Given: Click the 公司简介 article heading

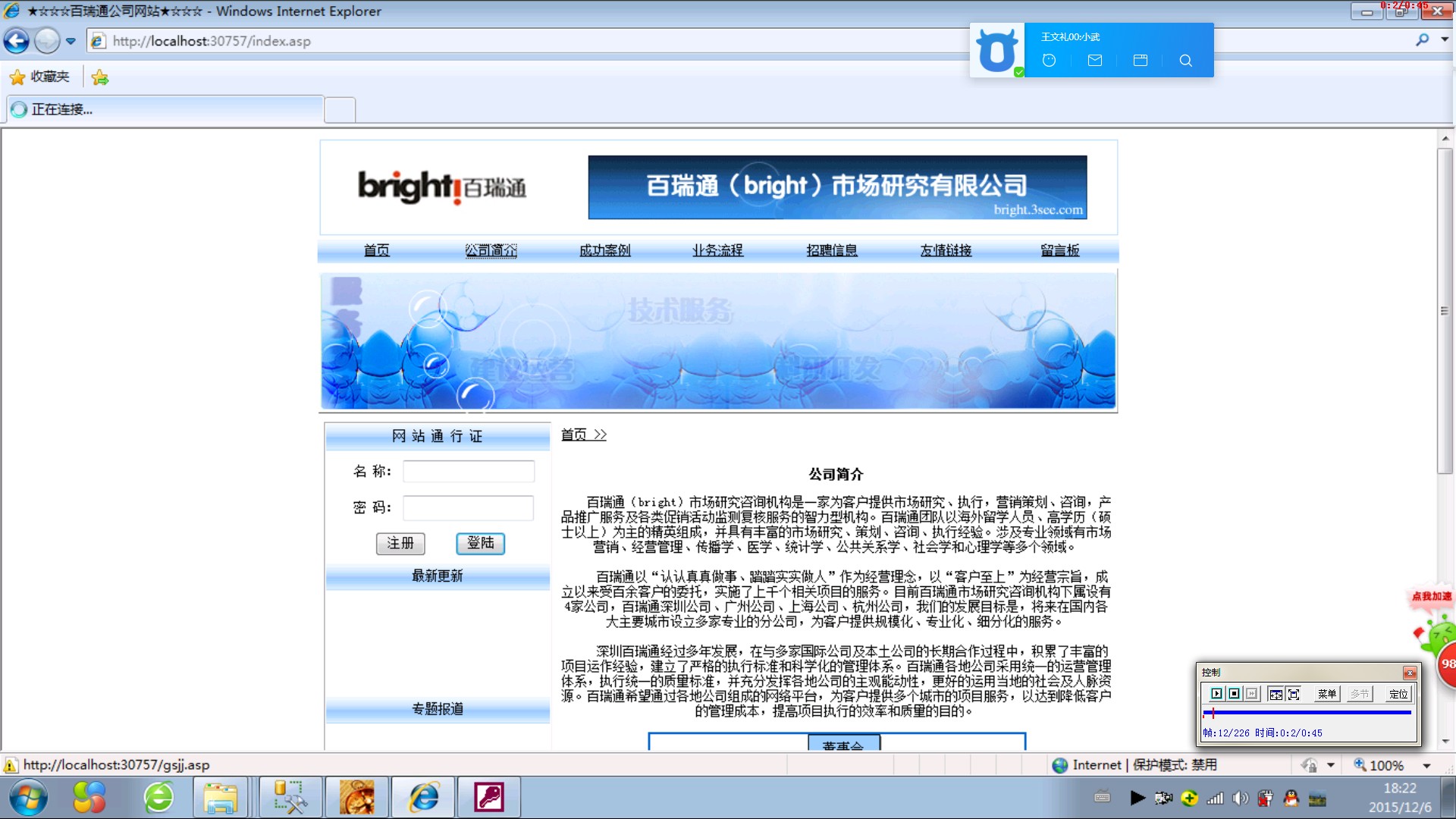Looking at the screenshot, I should point(836,474).
